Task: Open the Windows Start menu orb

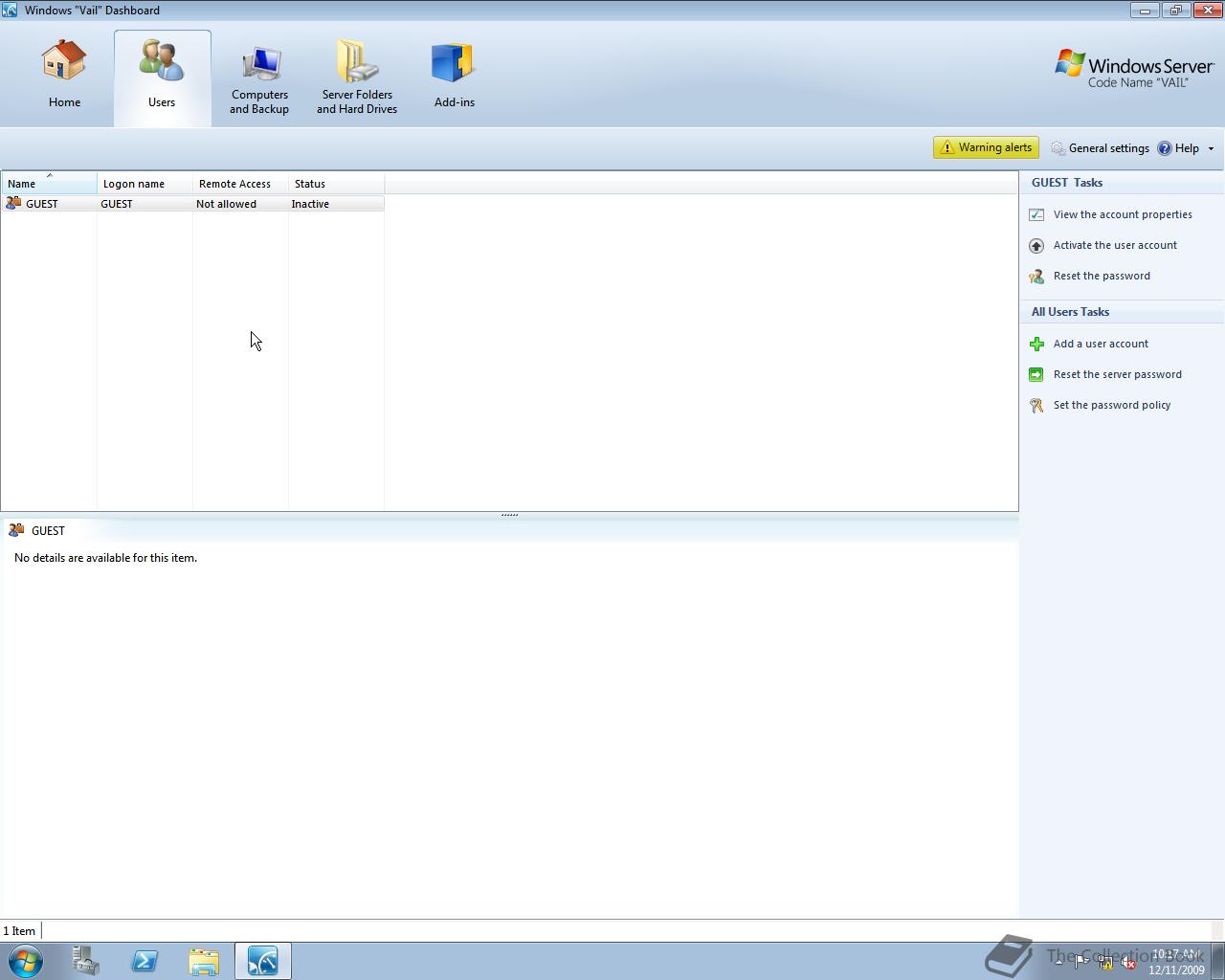Action: pos(26,961)
